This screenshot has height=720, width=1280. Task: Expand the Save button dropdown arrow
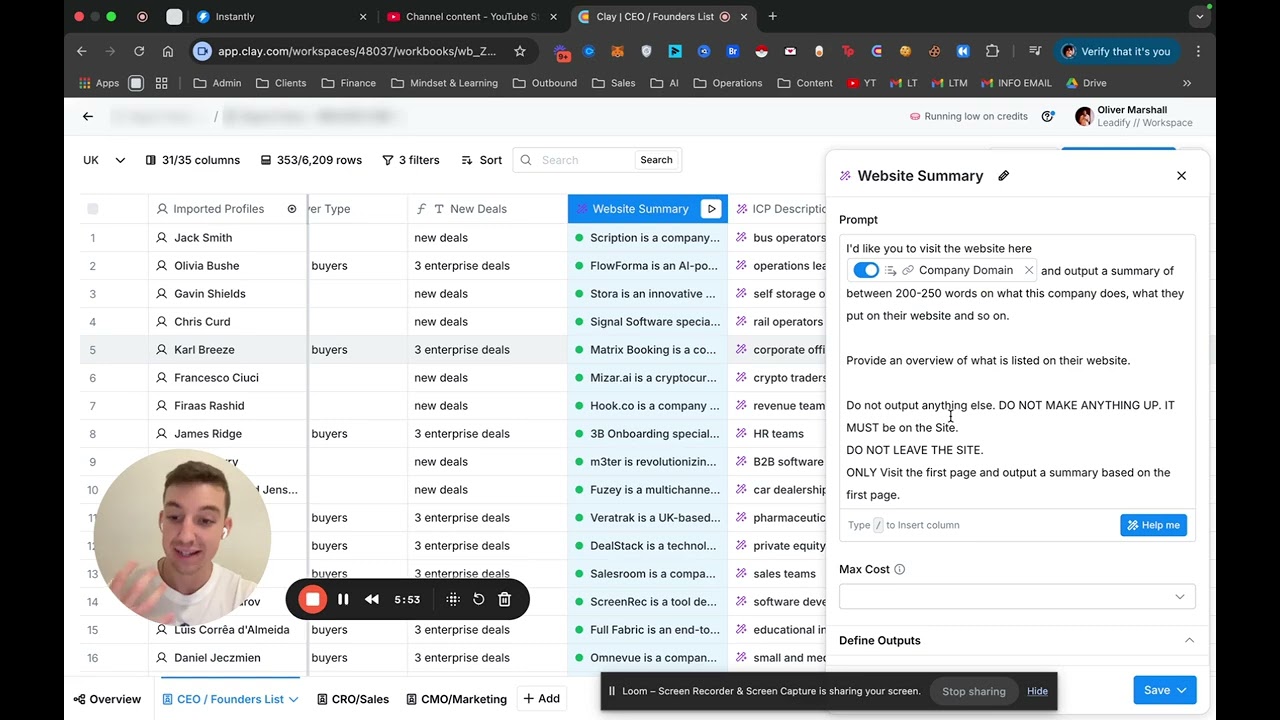click(1182, 690)
